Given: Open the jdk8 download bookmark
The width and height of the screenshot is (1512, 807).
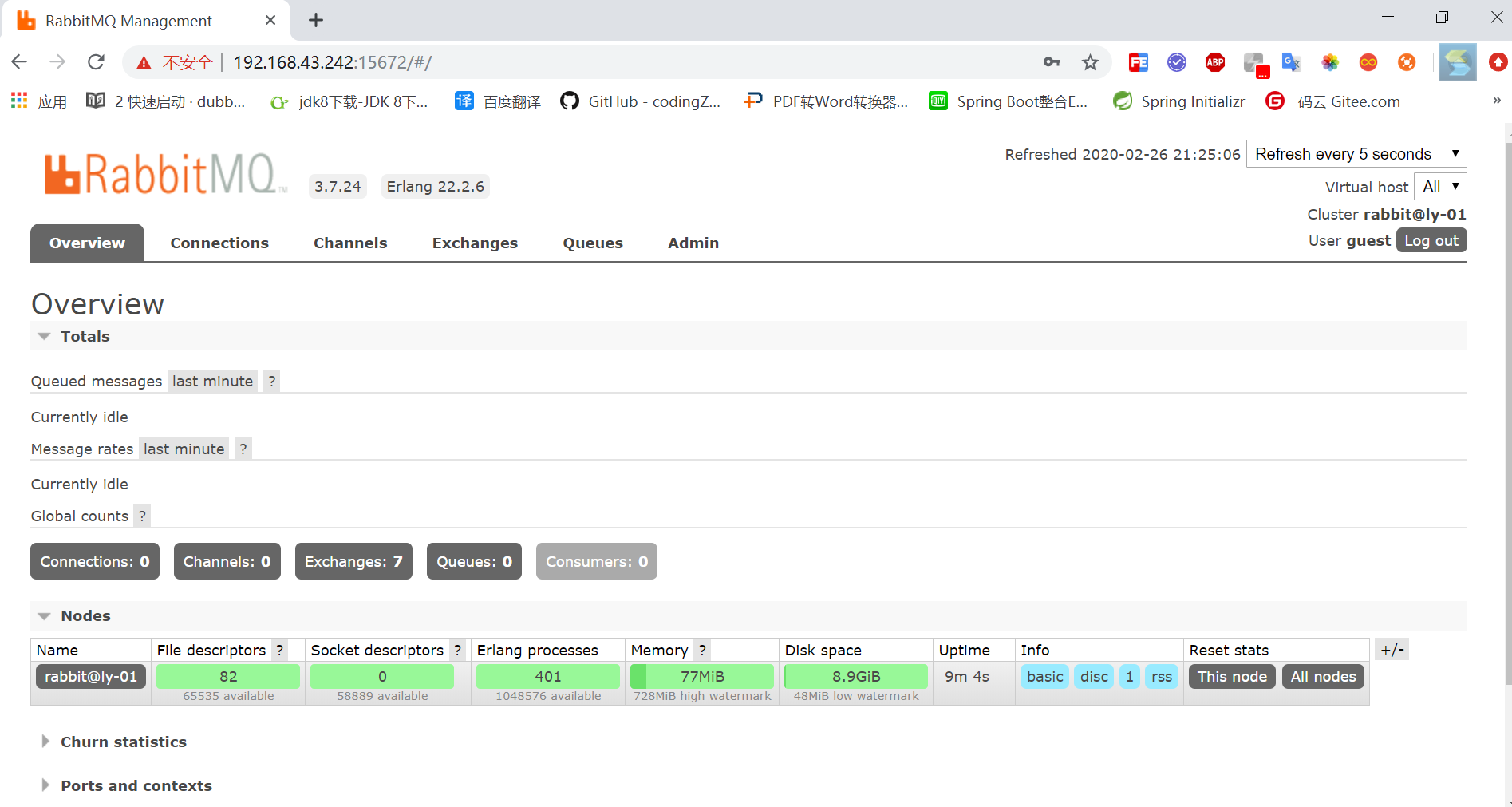Looking at the screenshot, I should 349,101.
